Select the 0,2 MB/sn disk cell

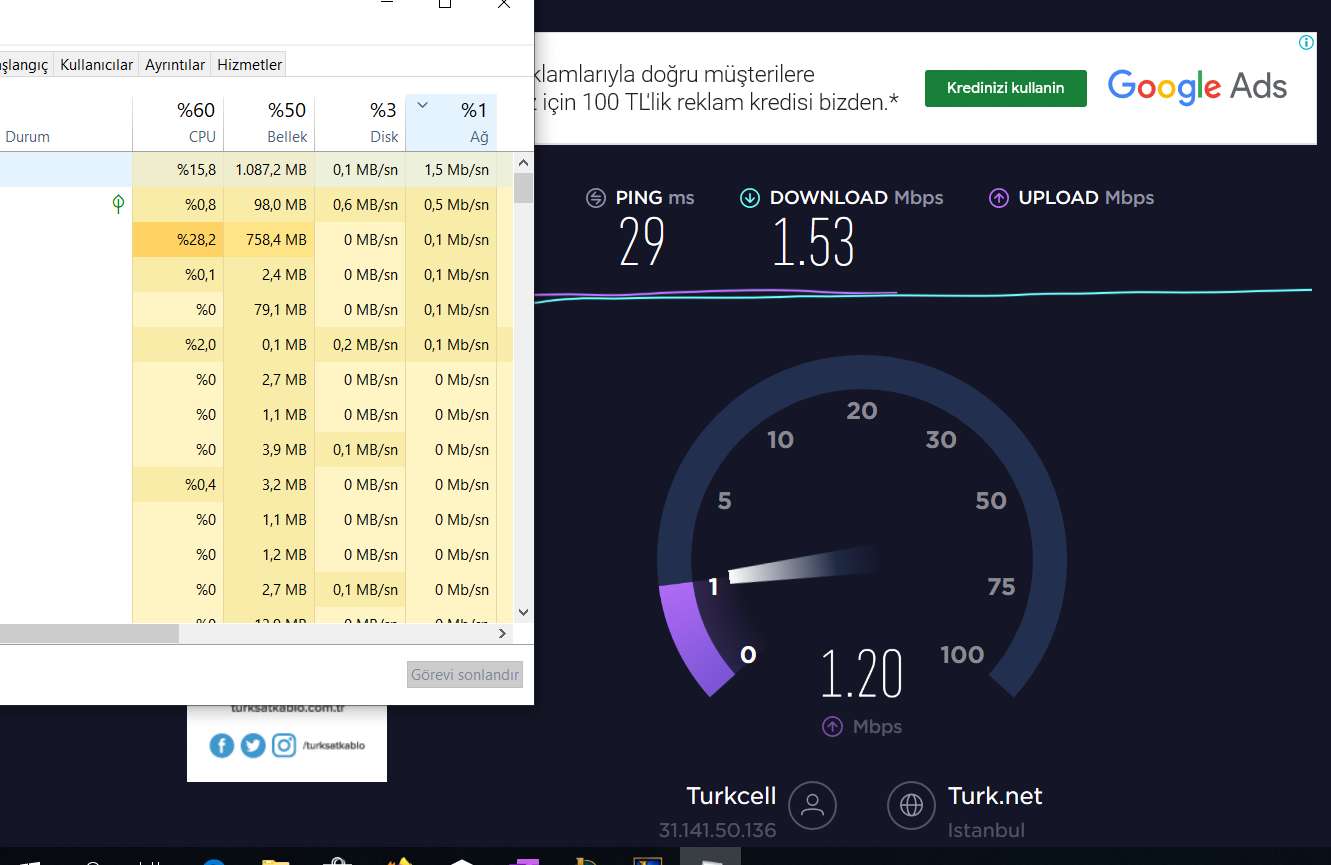(x=360, y=345)
